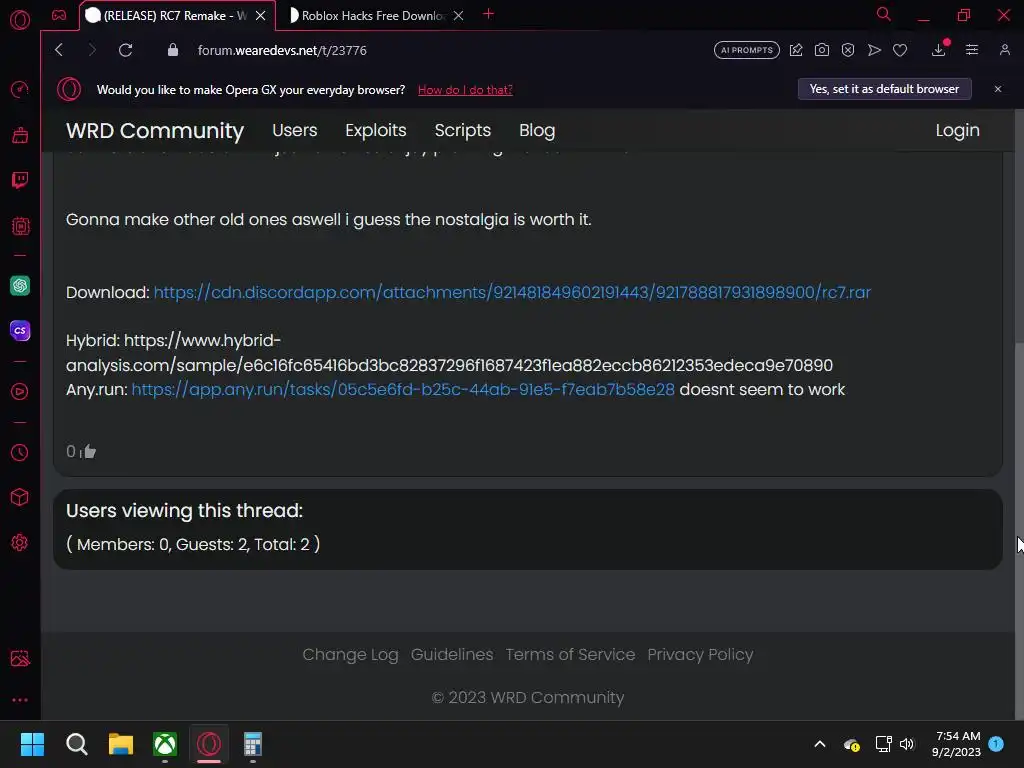Open Terms of Service footer link

(x=570, y=655)
